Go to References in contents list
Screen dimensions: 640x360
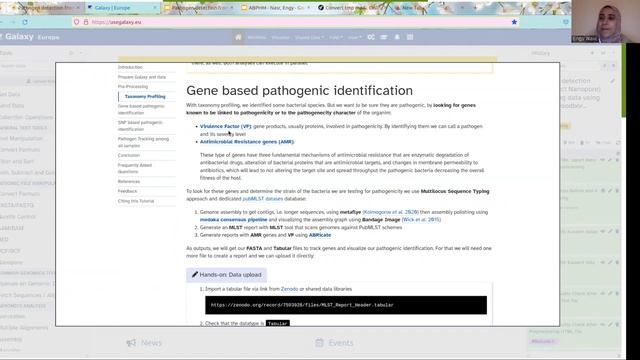129,181
